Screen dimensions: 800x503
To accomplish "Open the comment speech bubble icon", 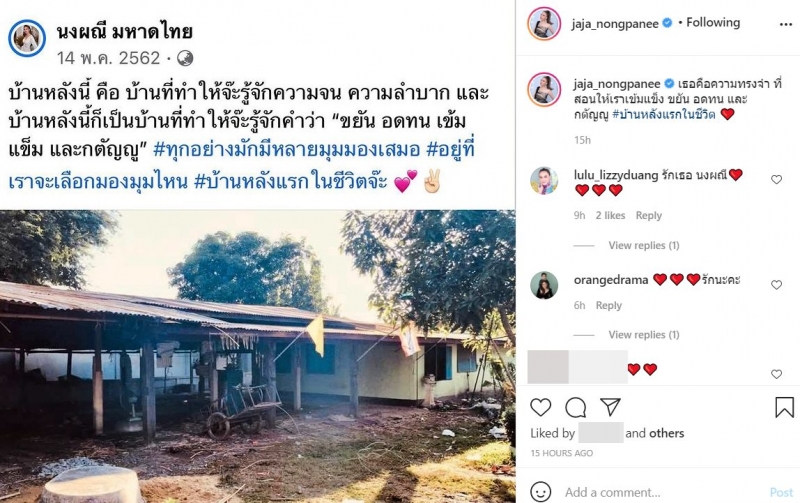I will [x=576, y=407].
